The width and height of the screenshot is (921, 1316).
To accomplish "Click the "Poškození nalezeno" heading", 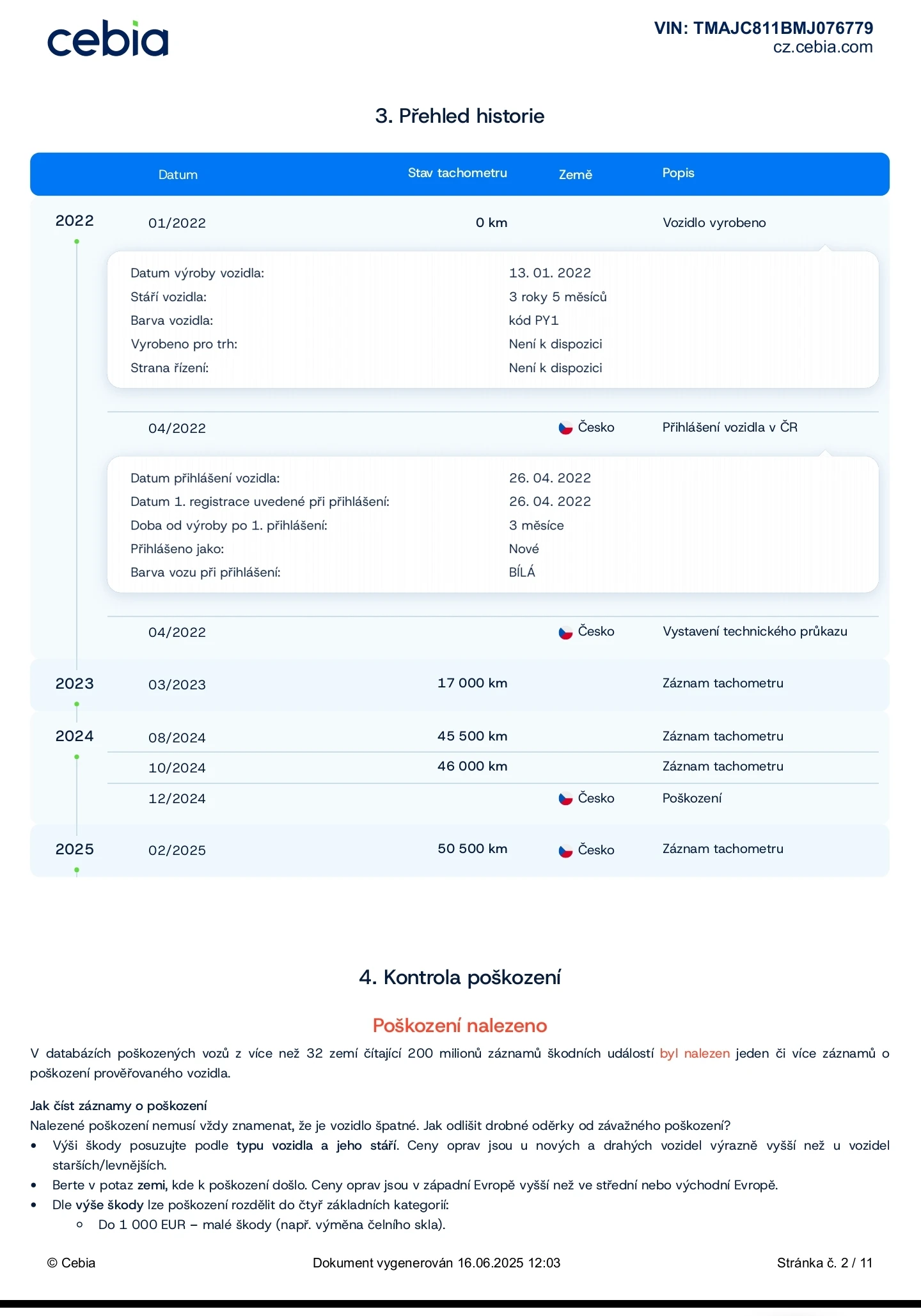I will [x=460, y=1026].
